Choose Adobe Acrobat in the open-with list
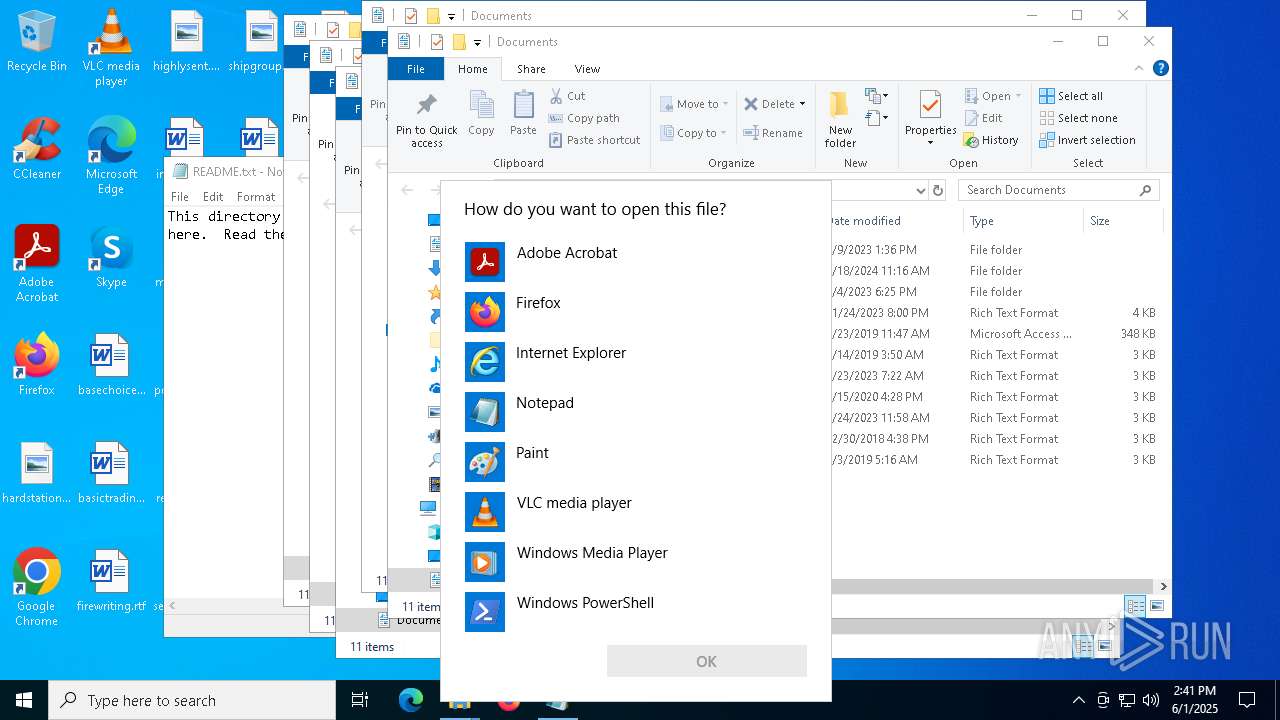This screenshot has width=1280, height=720. 636,262
